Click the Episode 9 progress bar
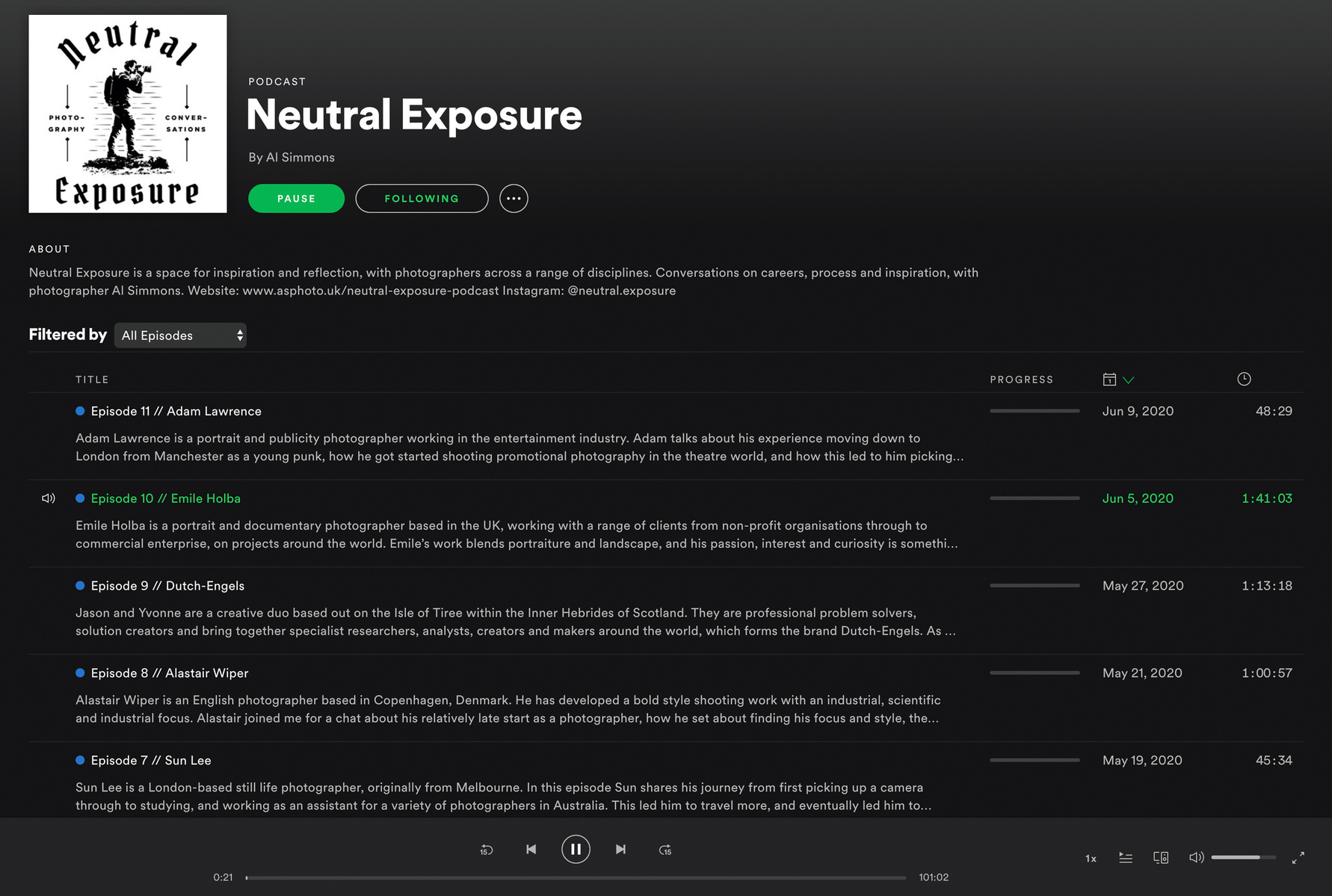Image resolution: width=1332 pixels, height=896 pixels. tap(1035, 586)
